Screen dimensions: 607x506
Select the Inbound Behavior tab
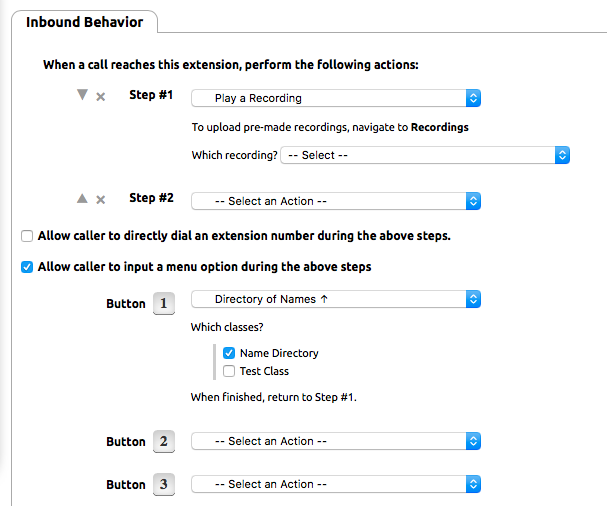84,22
